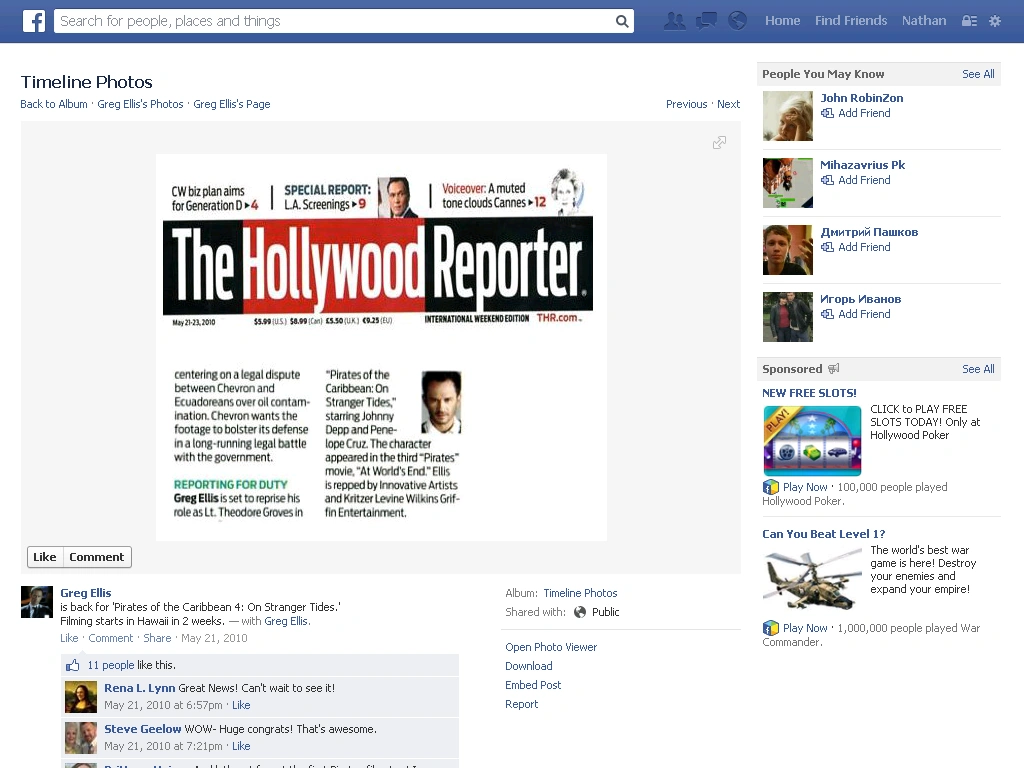Viewport: 1024px width, 768px height.
Task: Click See All for People You May Know
Action: tap(978, 74)
